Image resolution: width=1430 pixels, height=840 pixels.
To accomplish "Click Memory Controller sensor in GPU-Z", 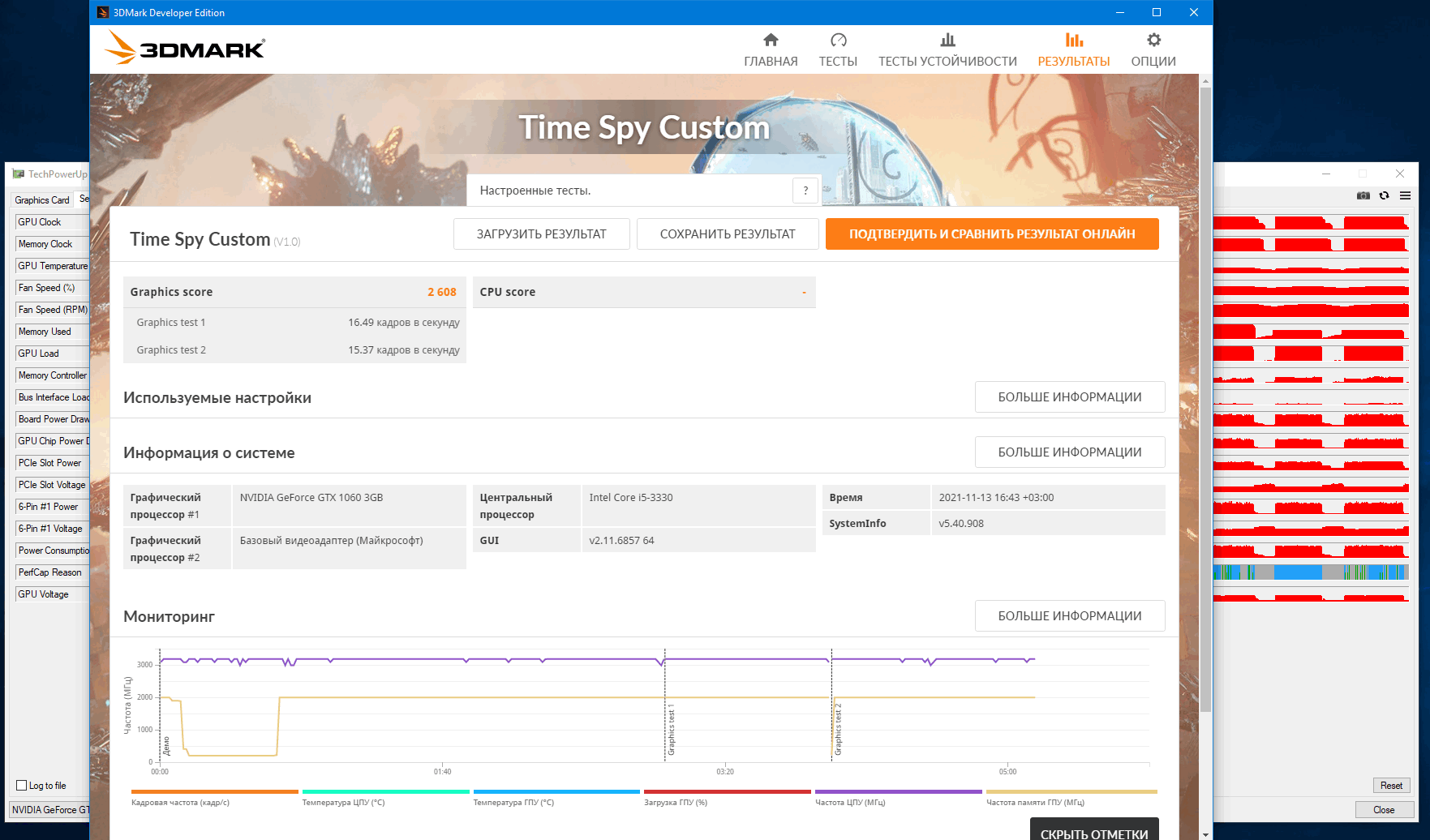I will 52,375.
